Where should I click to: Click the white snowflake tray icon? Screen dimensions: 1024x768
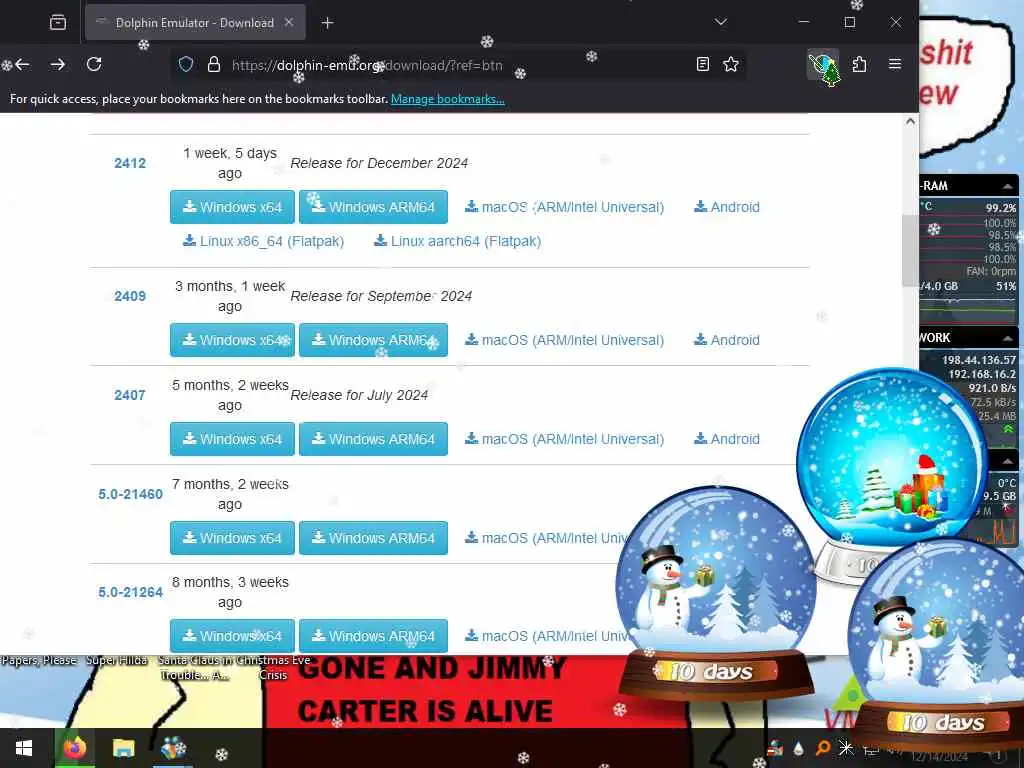tap(846, 748)
